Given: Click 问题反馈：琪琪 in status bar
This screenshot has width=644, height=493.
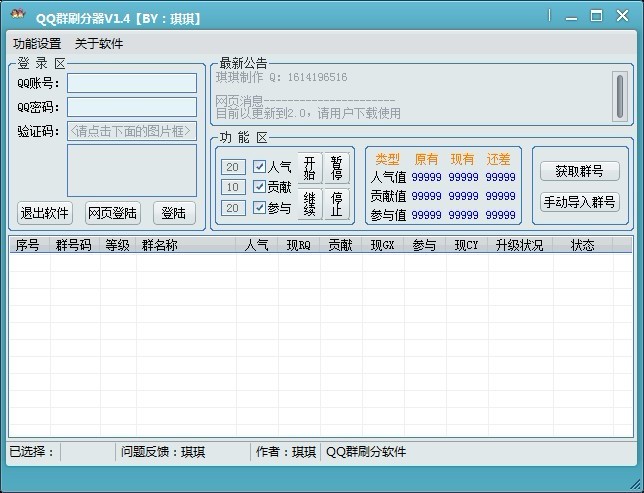Looking at the screenshot, I should 163,452.
